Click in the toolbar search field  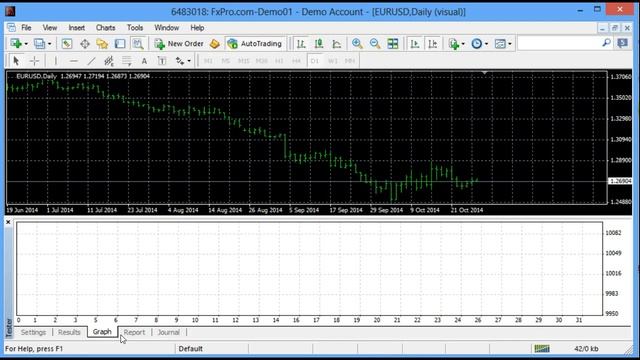coord(559,43)
